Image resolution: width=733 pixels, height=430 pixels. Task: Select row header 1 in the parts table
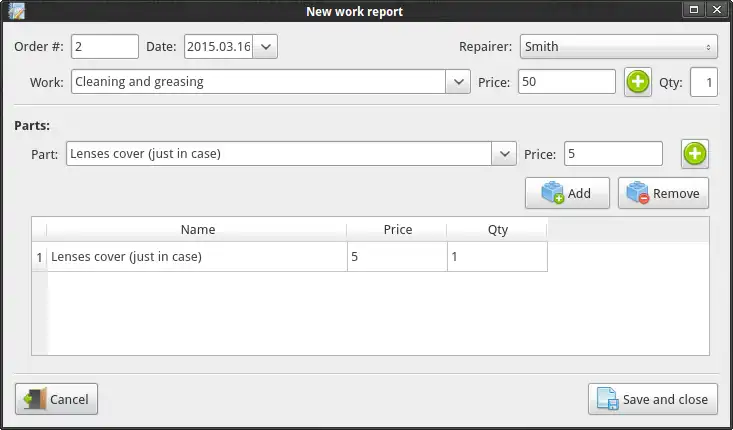tap(39, 257)
